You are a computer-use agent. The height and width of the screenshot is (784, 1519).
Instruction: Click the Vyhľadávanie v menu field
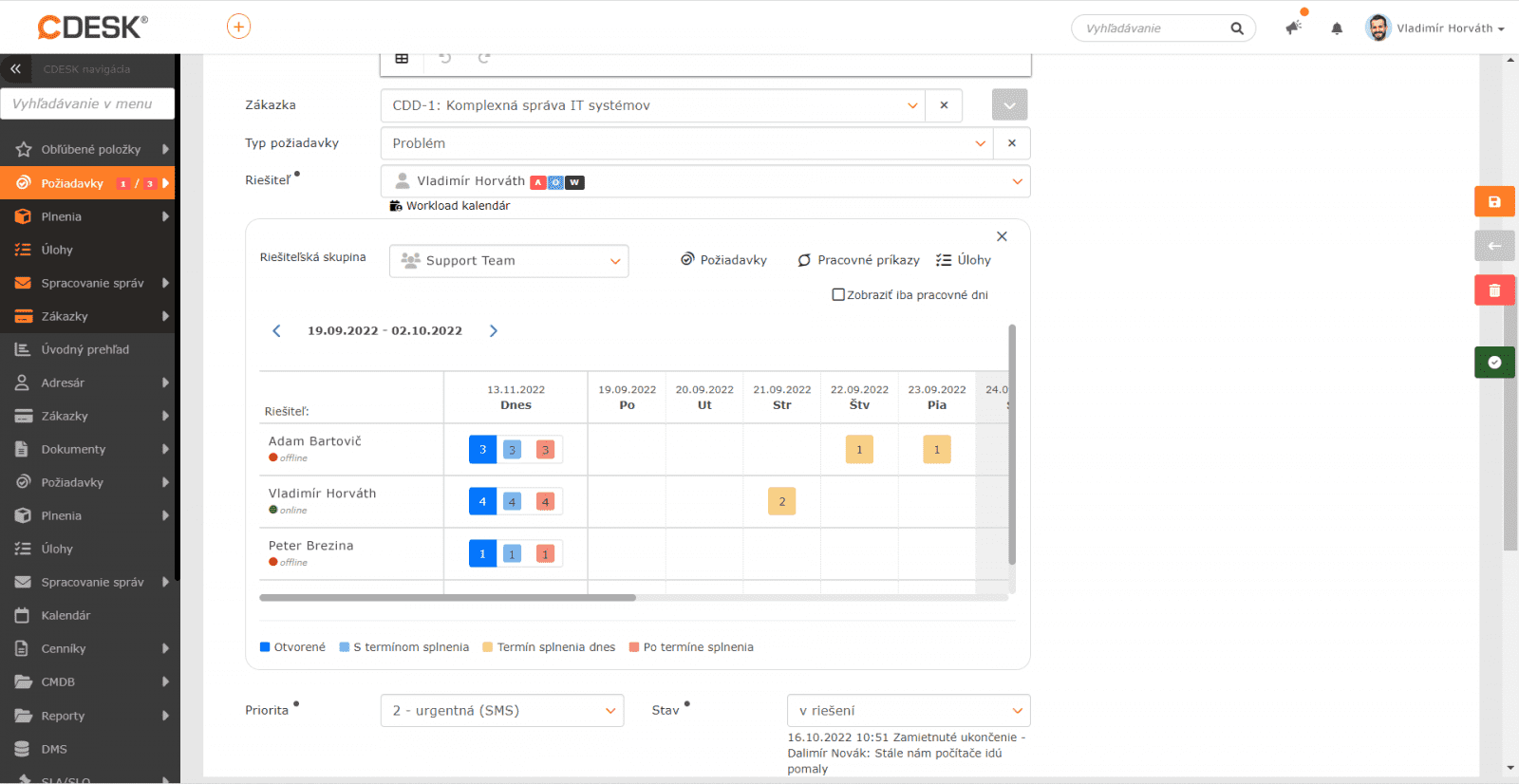pos(87,103)
